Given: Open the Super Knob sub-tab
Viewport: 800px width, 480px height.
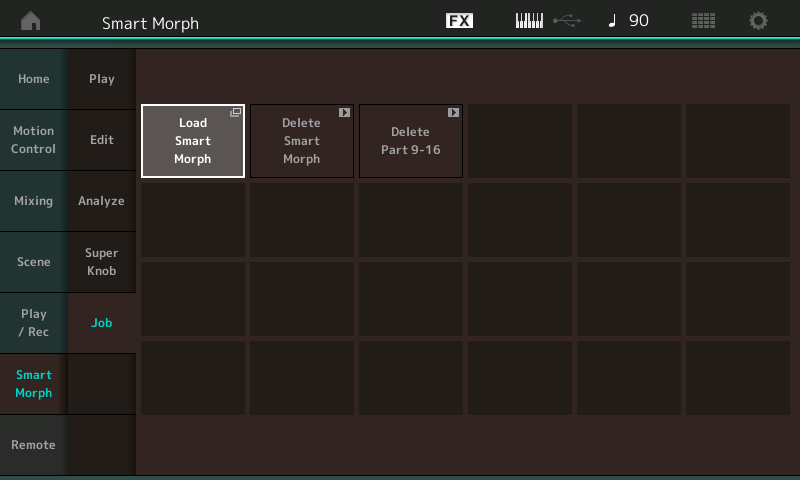Looking at the screenshot, I should 101,262.
